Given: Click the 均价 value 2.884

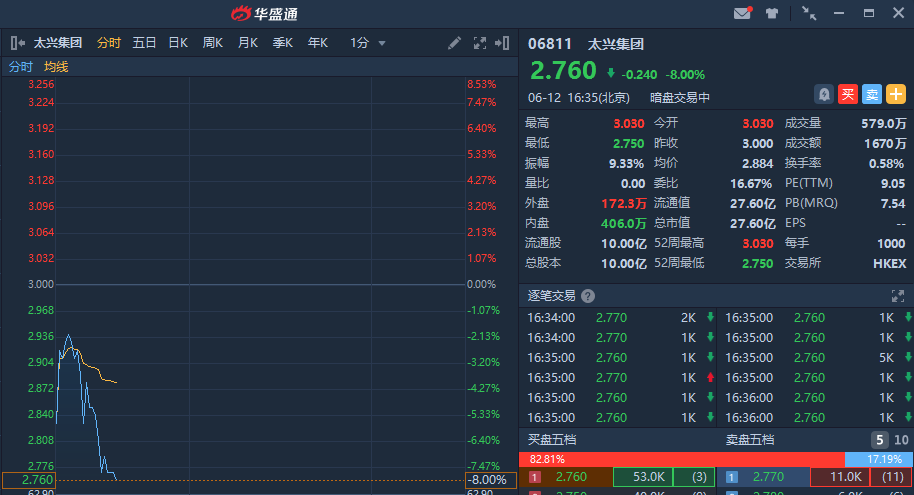Looking at the screenshot, I should [757, 163].
